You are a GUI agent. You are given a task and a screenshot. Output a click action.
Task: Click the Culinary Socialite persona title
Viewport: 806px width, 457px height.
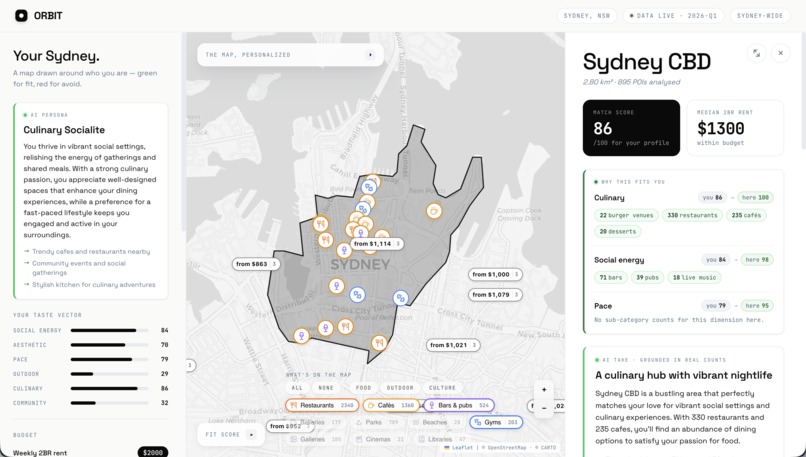[64, 130]
